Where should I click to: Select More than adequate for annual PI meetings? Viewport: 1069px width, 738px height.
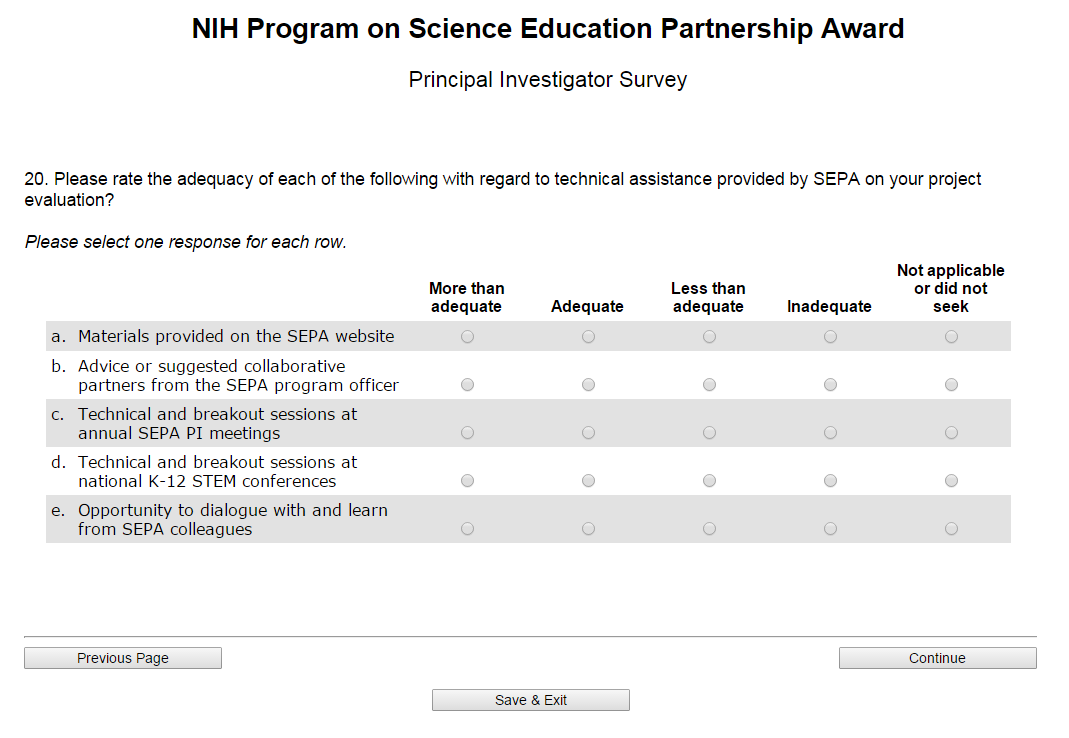point(467,433)
